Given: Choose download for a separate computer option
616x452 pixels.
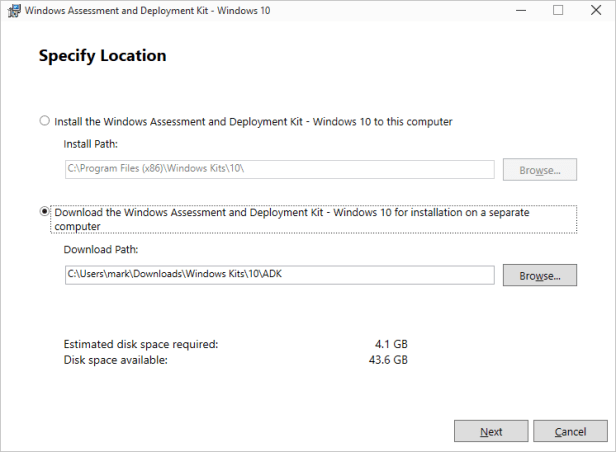Looking at the screenshot, I should [44, 212].
